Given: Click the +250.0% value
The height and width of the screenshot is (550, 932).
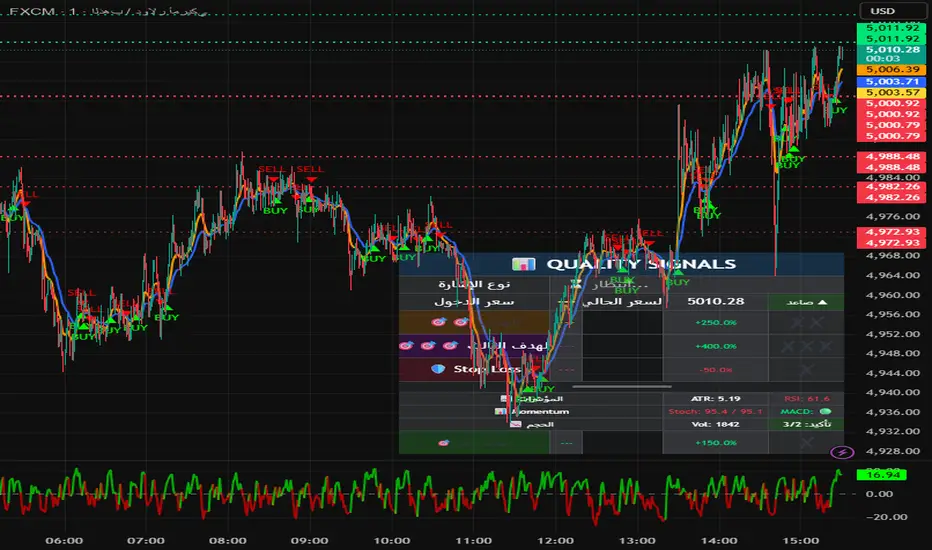Looking at the screenshot, I should [x=716, y=322].
